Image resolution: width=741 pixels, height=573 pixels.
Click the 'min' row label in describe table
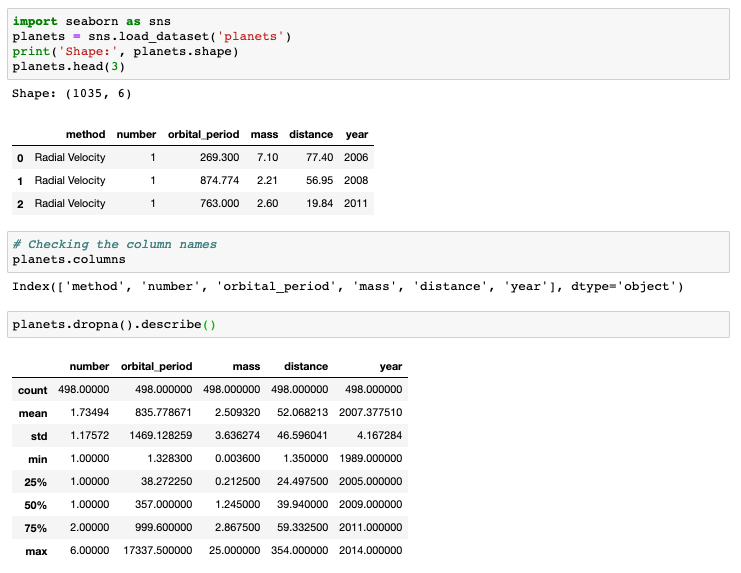pyautogui.click(x=37, y=459)
